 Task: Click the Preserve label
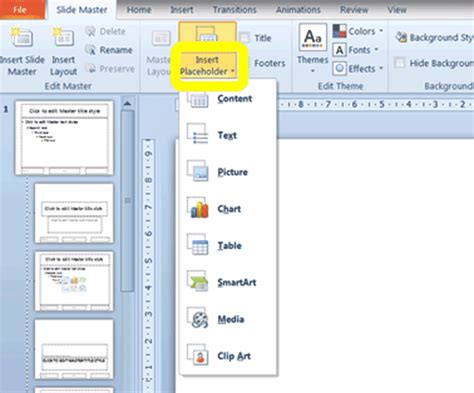(x=117, y=69)
